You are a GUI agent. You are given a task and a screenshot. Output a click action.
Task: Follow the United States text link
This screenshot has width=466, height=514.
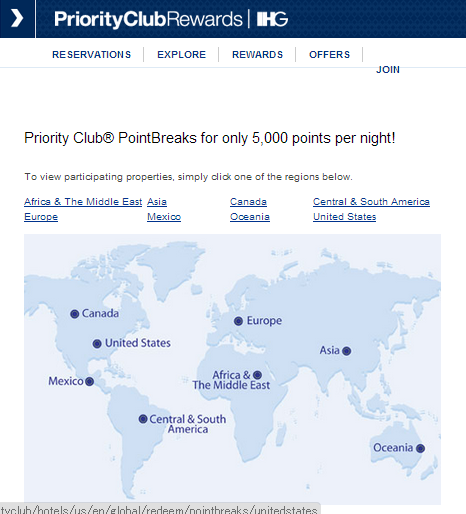coord(345,217)
